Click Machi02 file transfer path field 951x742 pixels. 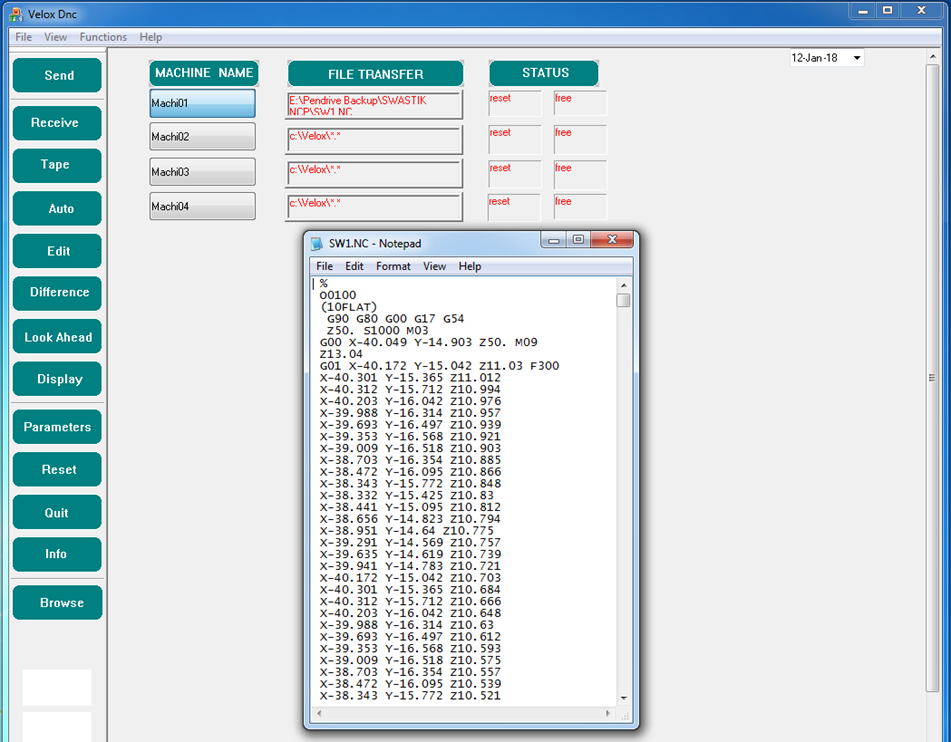[374, 140]
